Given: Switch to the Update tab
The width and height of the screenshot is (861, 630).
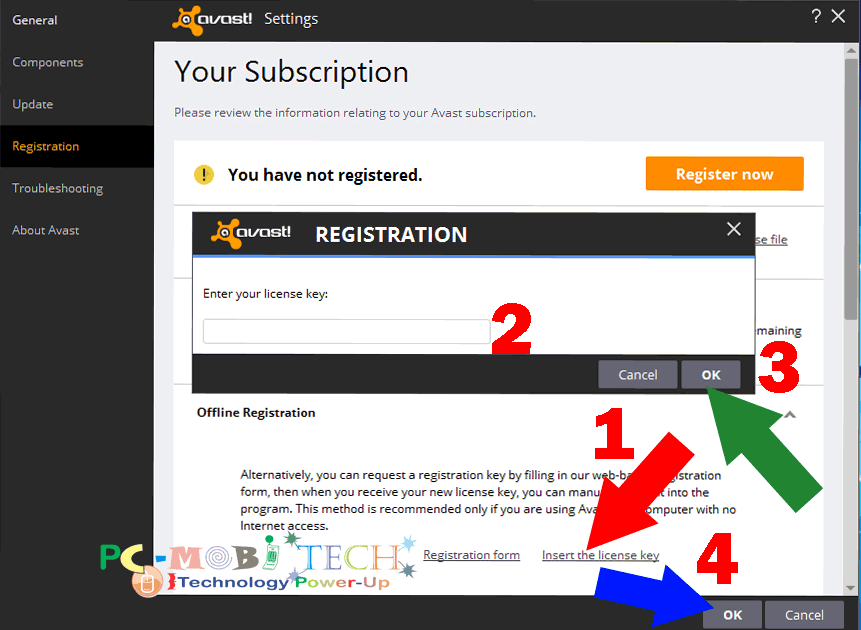Looking at the screenshot, I should (x=32, y=104).
